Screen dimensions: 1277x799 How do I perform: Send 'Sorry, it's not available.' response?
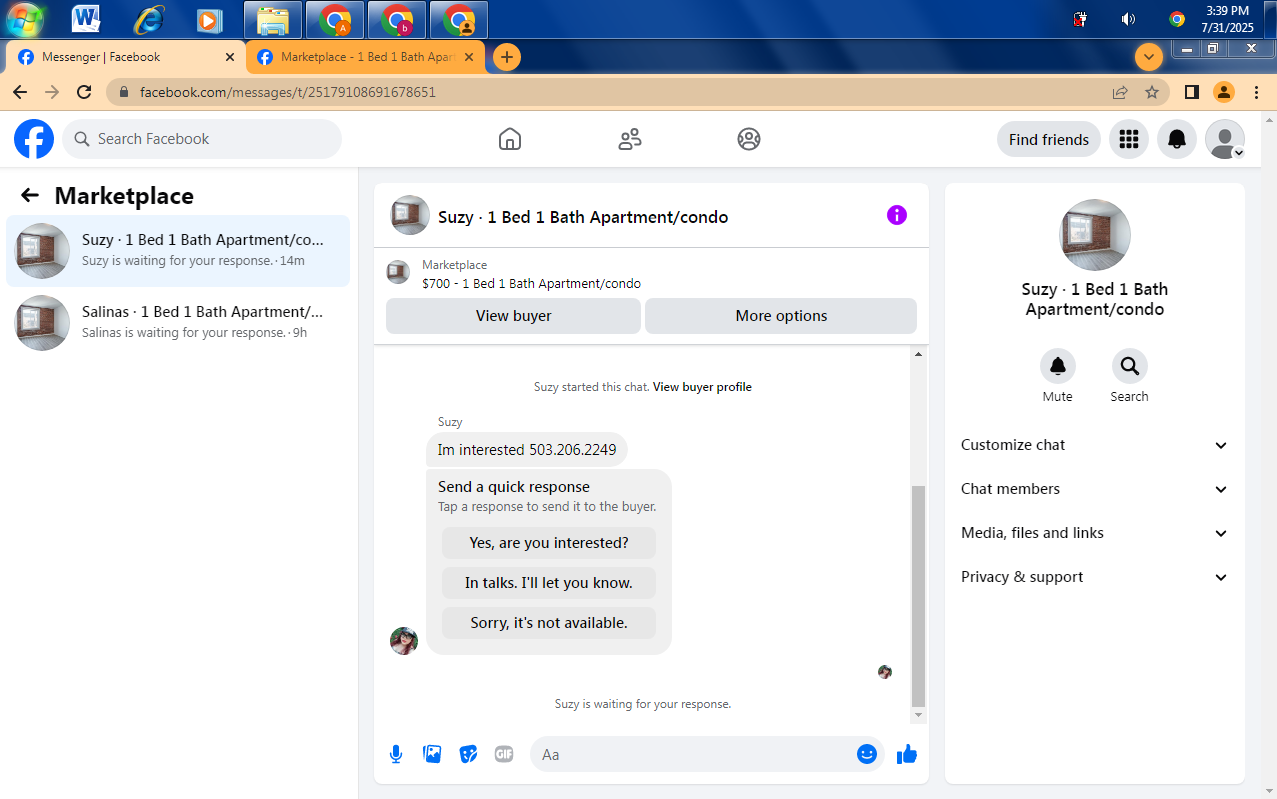pyautogui.click(x=549, y=623)
